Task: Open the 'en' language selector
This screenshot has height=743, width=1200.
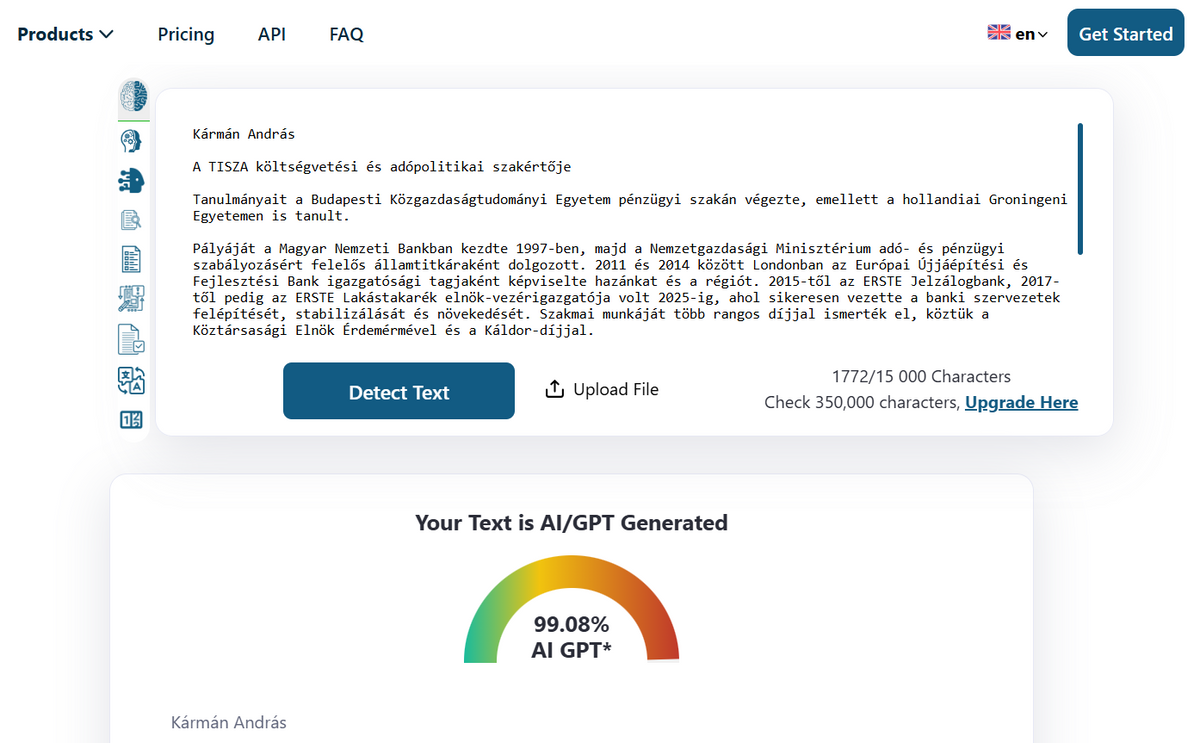Action: 1031,34
